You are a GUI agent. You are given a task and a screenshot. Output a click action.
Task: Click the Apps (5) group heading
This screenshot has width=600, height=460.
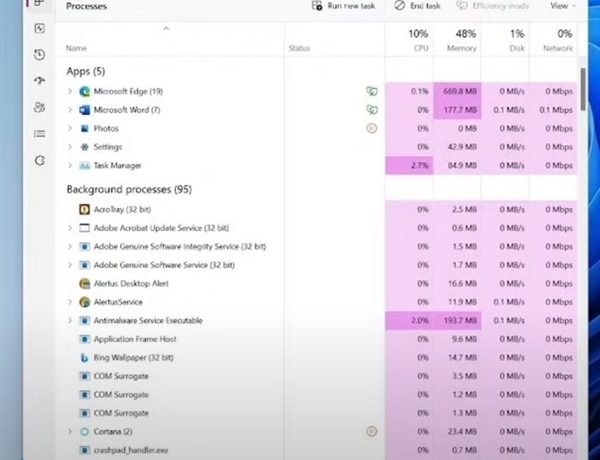[86, 71]
